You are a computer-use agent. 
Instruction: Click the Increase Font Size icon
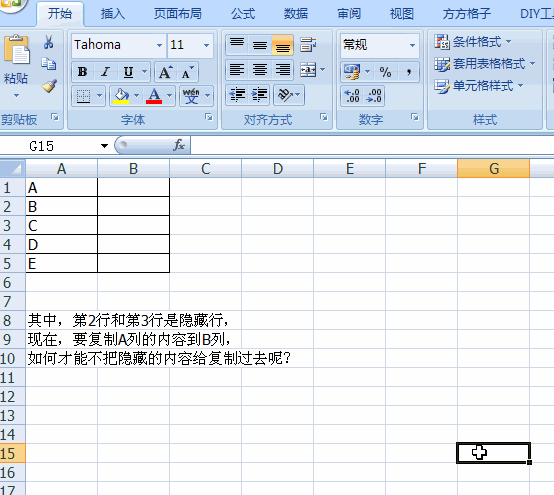[x=165, y=72]
